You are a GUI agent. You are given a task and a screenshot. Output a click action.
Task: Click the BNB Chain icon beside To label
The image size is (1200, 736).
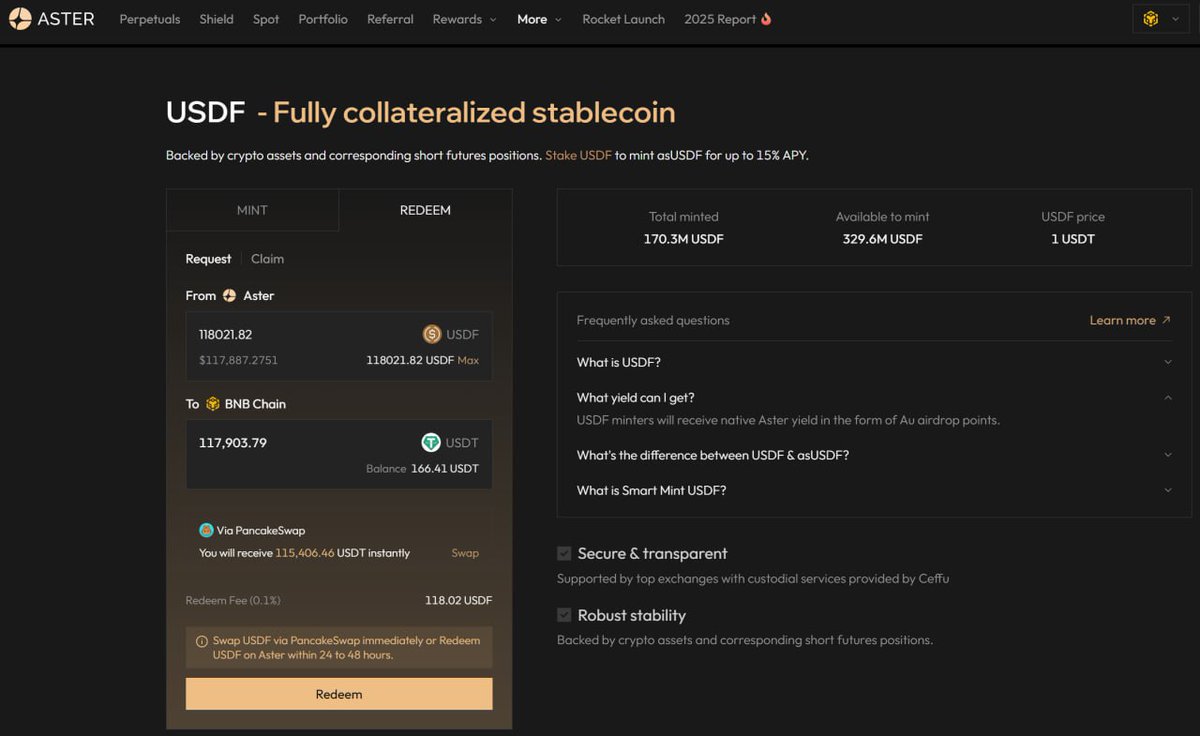(212, 404)
